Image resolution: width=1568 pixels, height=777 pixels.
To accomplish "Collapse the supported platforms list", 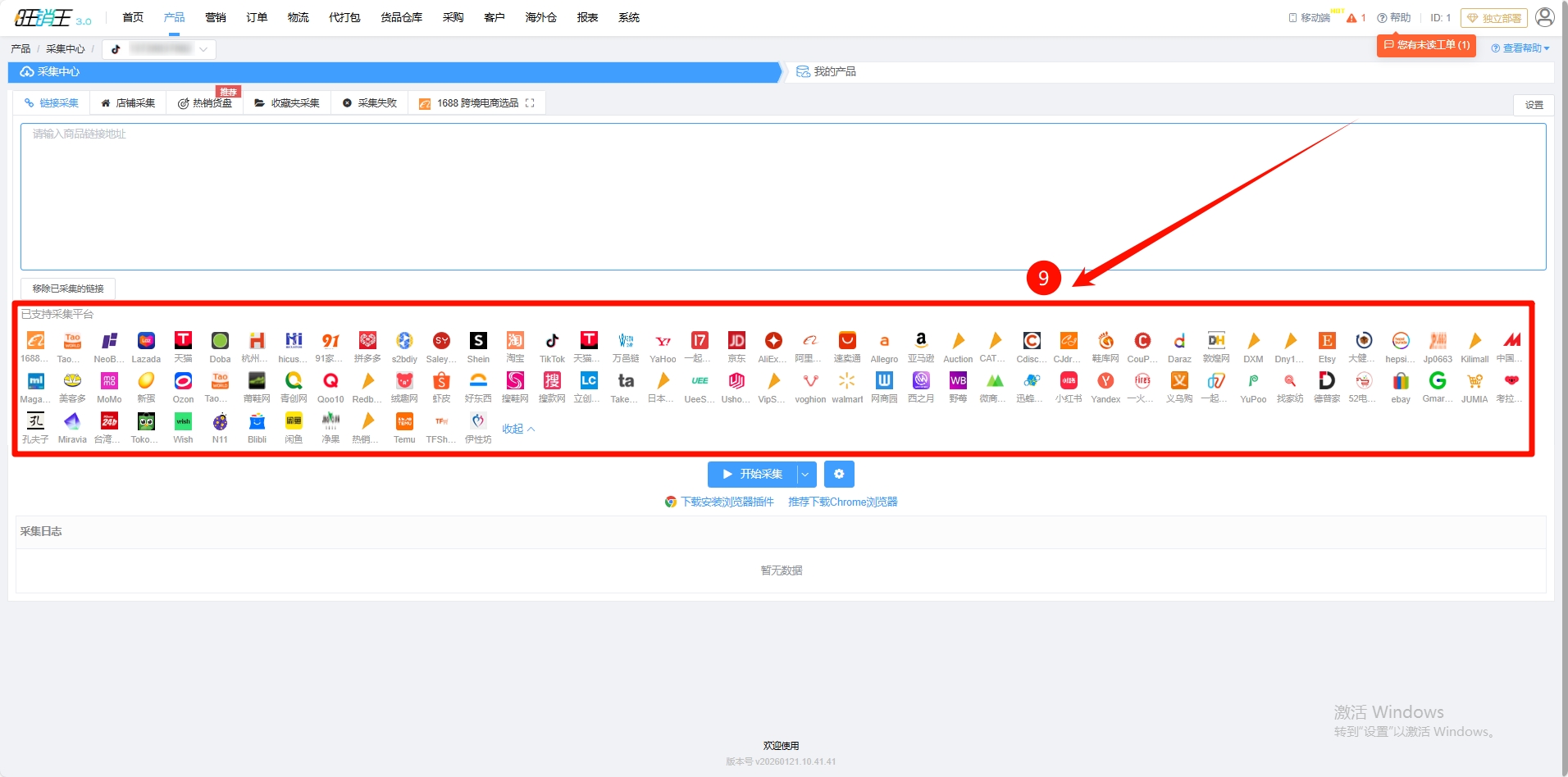I will [x=518, y=429].
